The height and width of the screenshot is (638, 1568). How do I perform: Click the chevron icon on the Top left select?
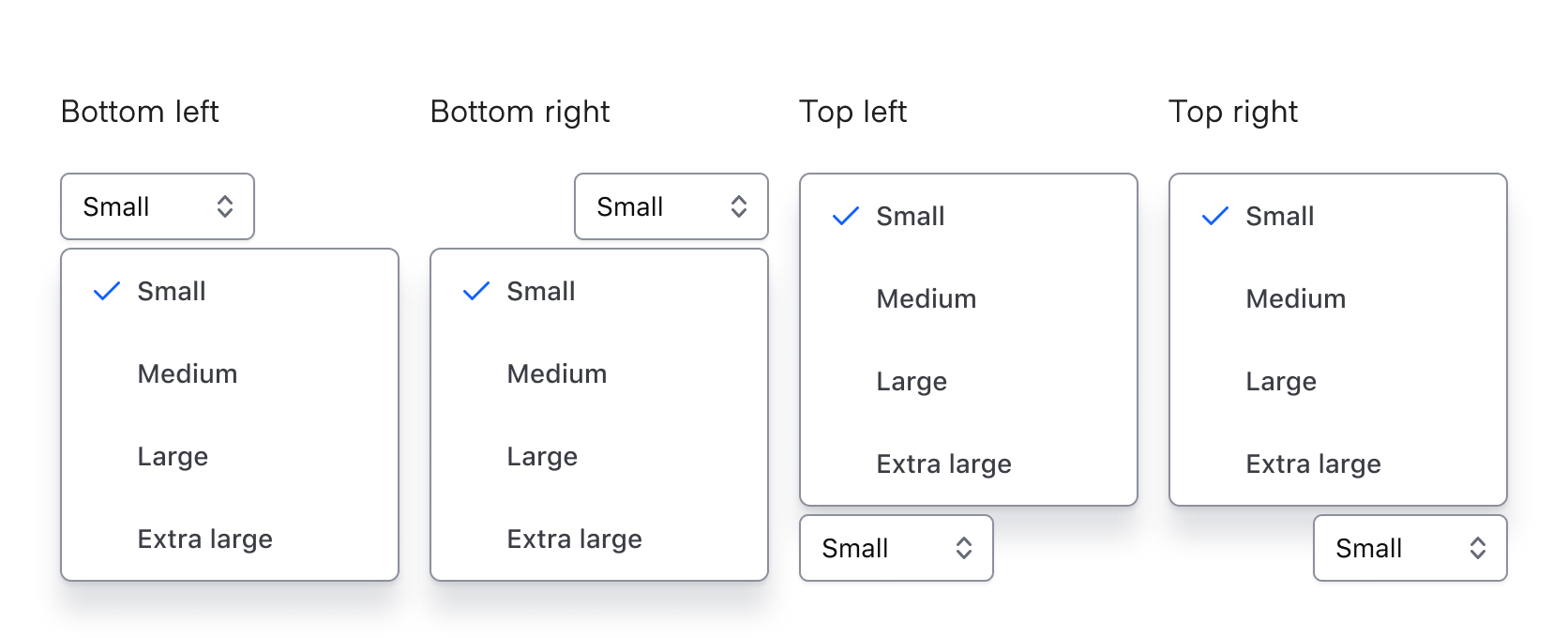965,549
